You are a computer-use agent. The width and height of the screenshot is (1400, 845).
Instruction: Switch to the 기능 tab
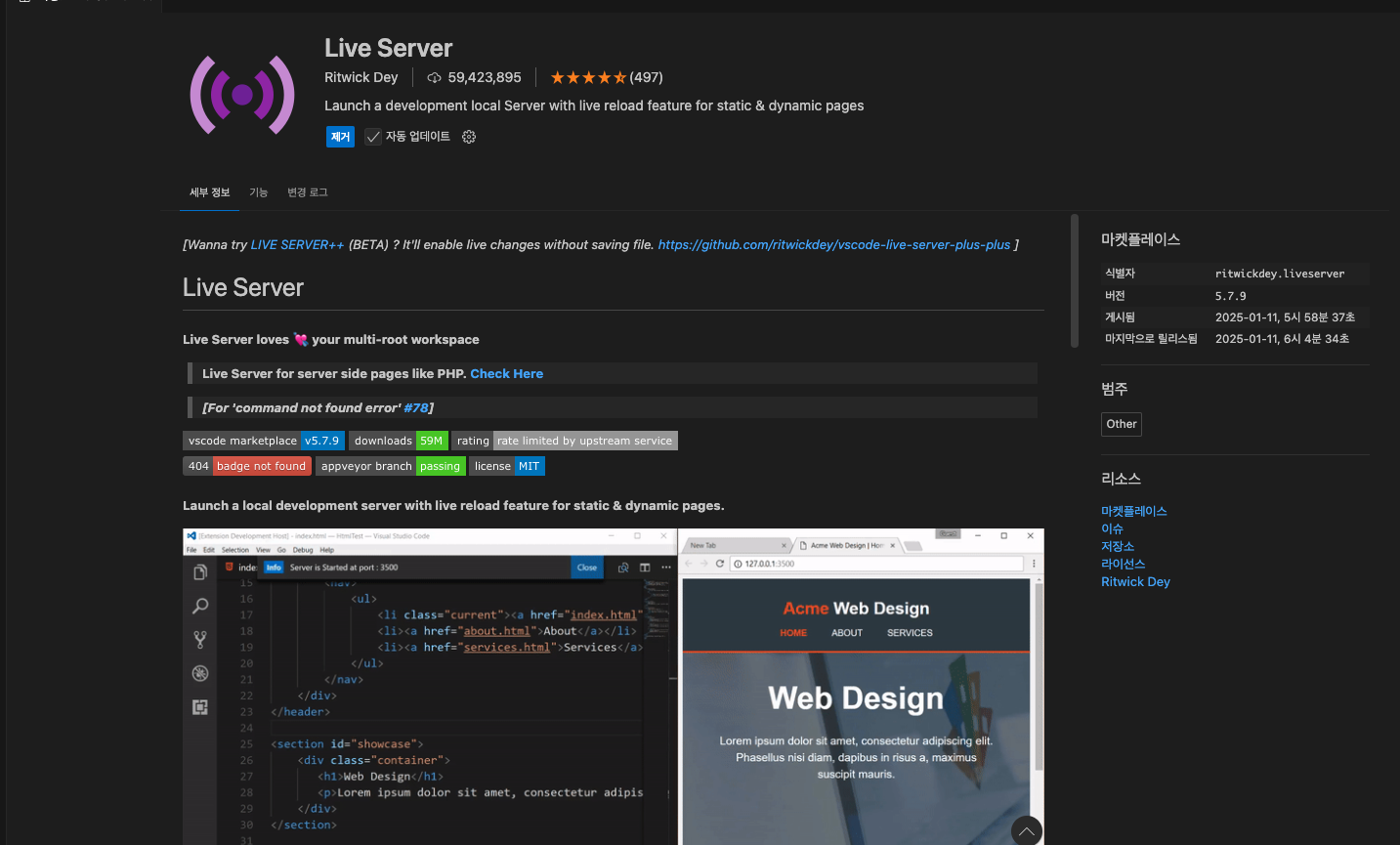click(x=259, y=192)
